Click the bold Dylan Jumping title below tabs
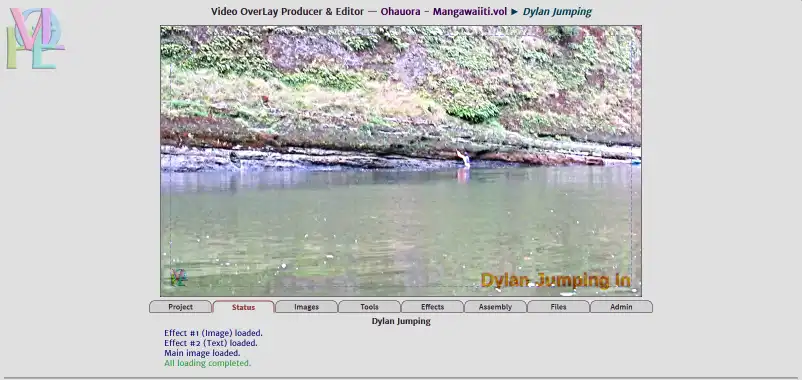This screenshot has width=802, height=380. (401, 321)
